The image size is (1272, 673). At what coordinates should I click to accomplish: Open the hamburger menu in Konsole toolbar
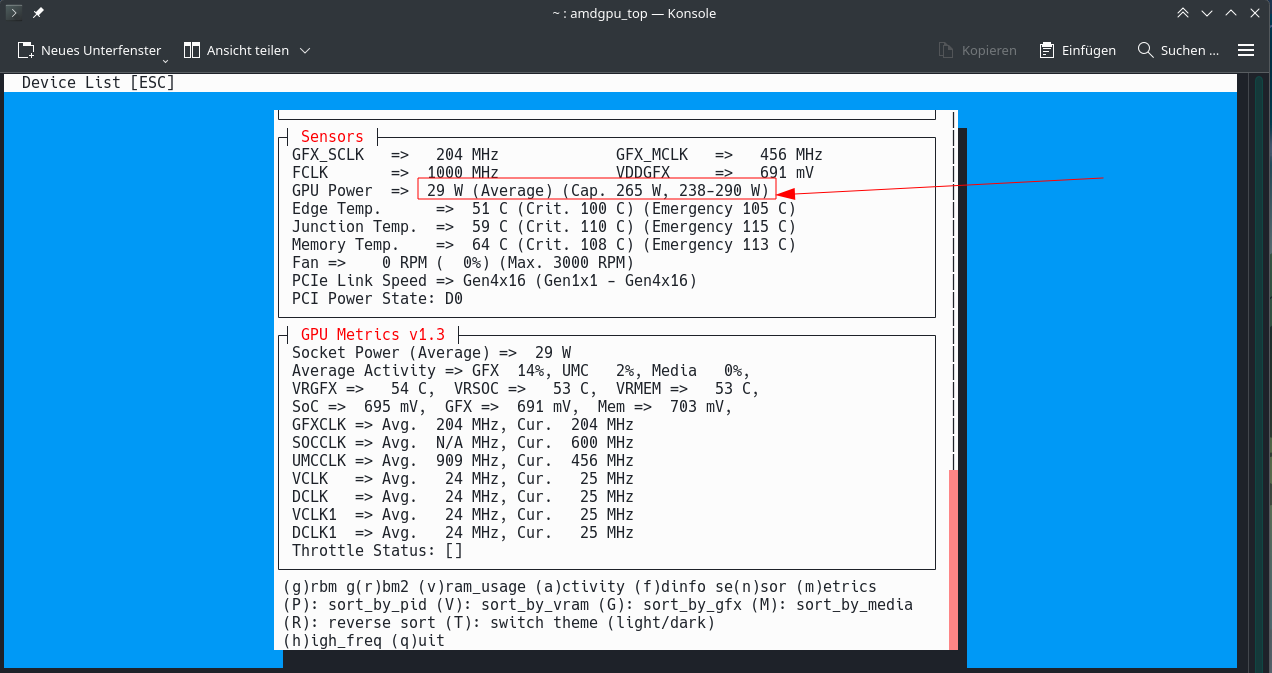(1246, 50)
